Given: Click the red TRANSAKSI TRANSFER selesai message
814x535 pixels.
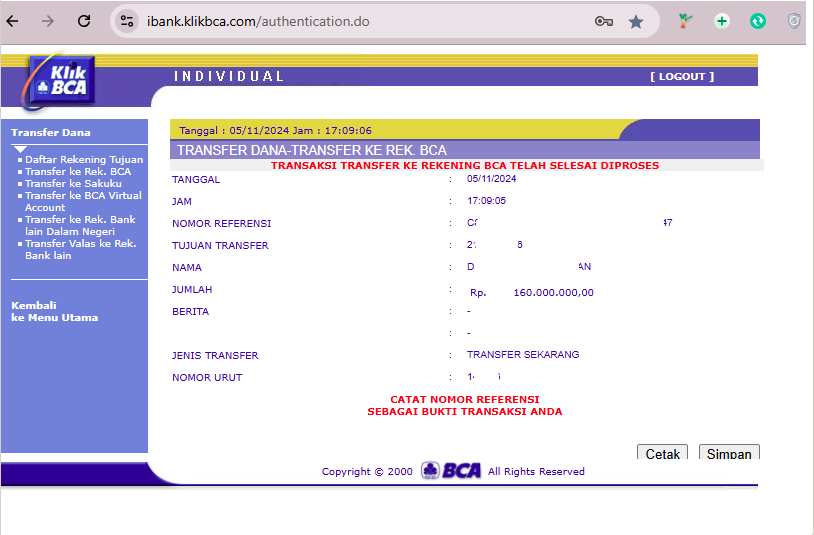Looking at the screenshot, I should point(465,166).
